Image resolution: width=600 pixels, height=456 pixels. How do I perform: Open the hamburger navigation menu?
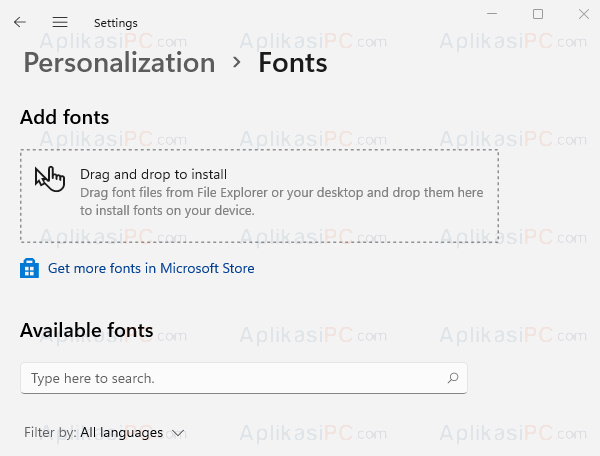tap(60, 22)
